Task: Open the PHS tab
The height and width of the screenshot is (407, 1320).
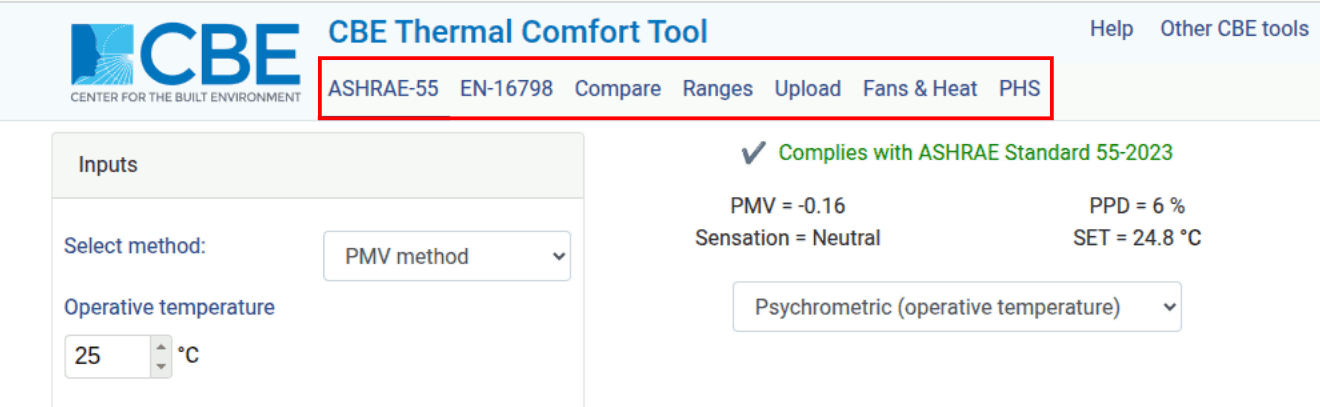Action: click(1019, 88)
